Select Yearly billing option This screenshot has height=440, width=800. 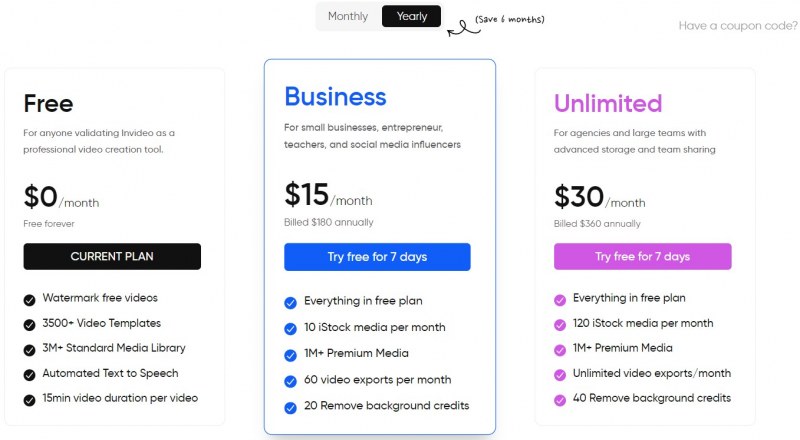[x=411, y=16]
